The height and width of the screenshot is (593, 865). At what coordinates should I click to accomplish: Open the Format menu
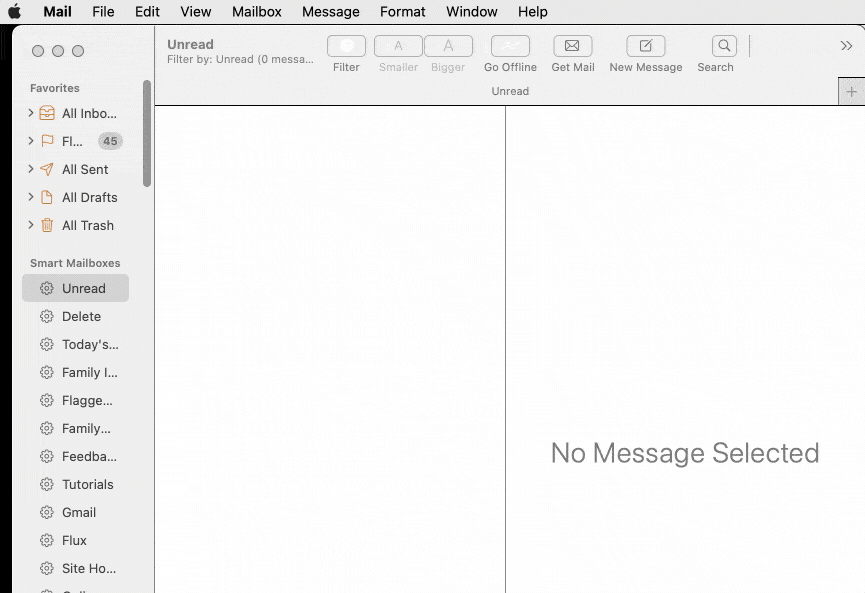(x=403, y=12)
